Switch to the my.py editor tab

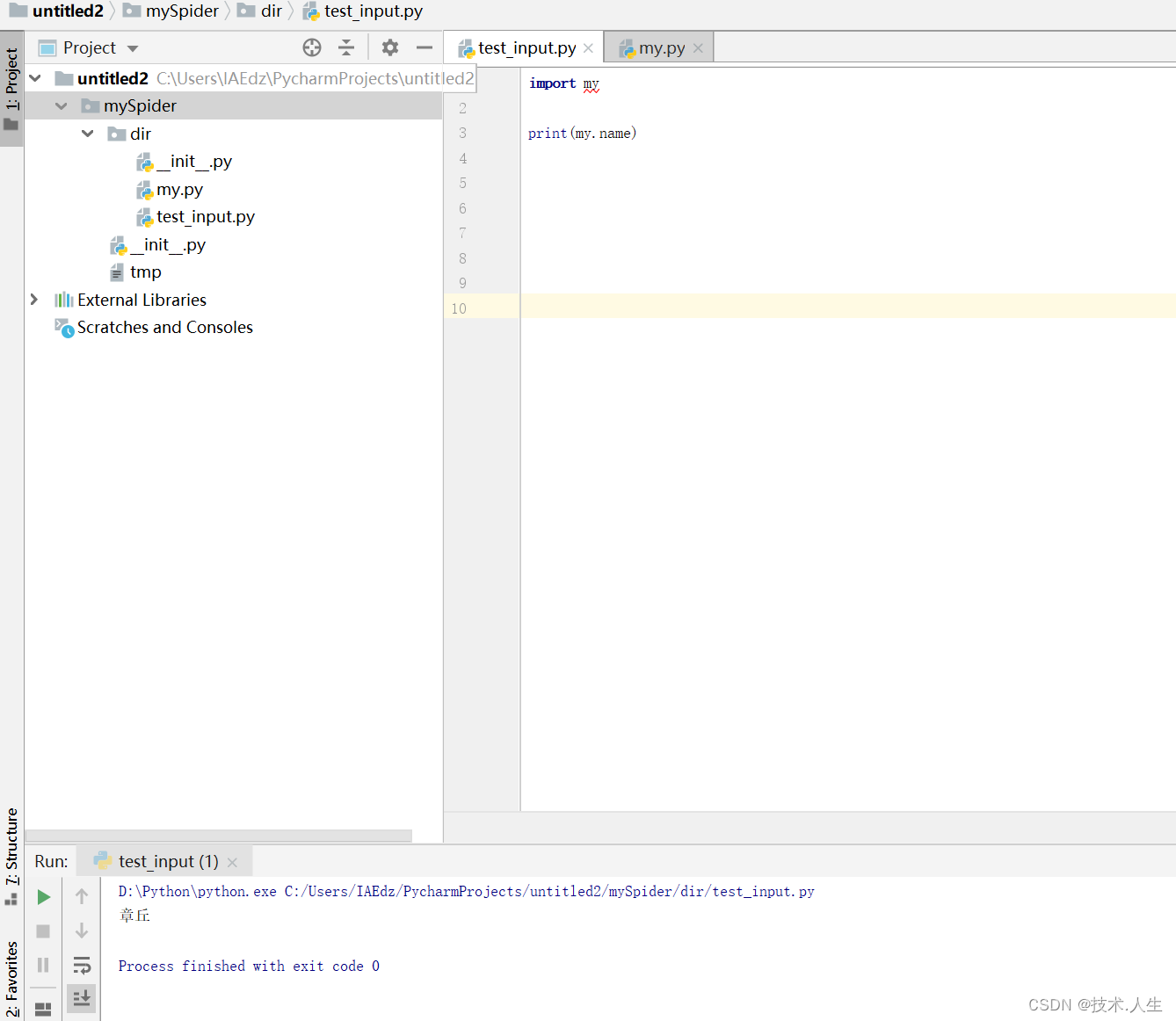[659, 47]
